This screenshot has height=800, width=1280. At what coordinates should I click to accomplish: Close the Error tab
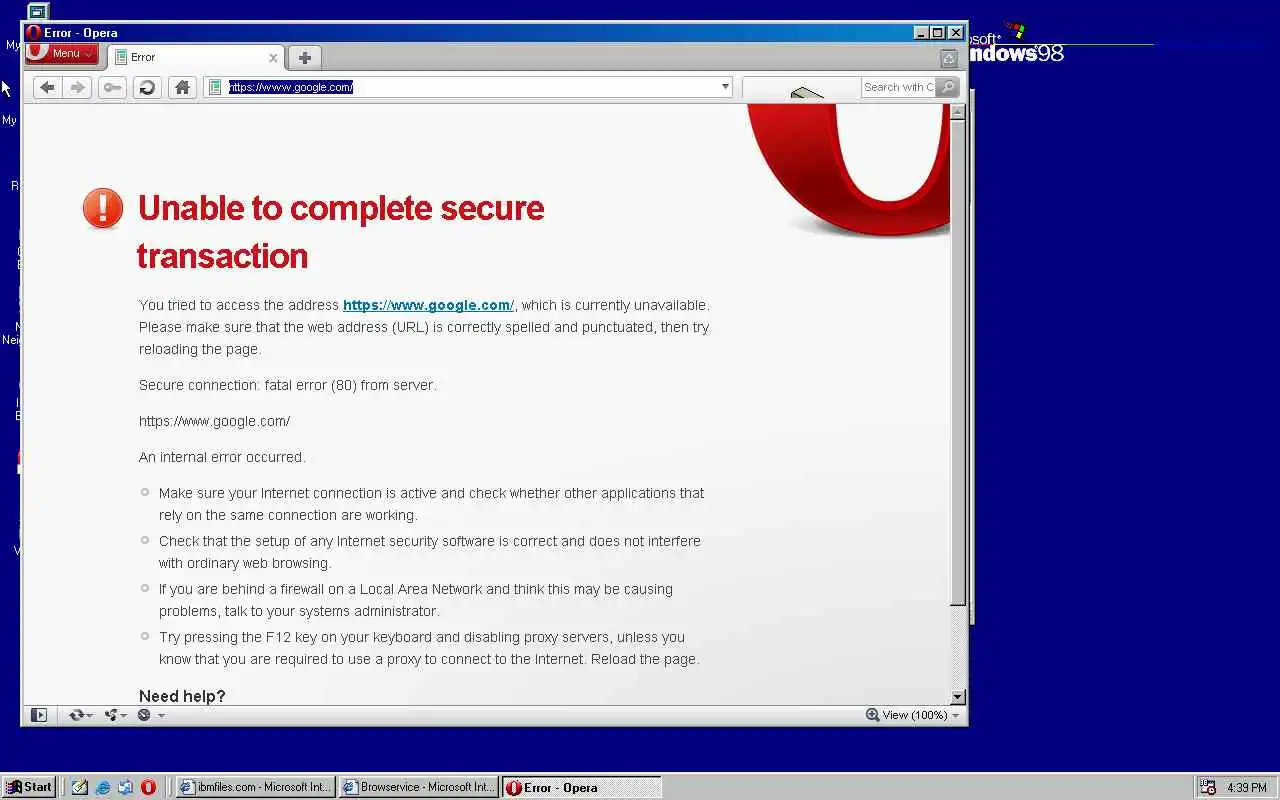(273, 58)
